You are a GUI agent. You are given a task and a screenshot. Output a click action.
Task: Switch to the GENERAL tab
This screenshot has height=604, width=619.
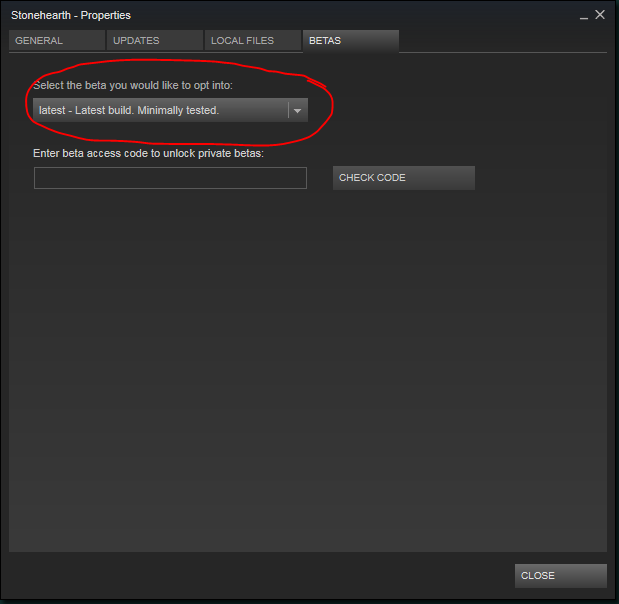[57, 40]
